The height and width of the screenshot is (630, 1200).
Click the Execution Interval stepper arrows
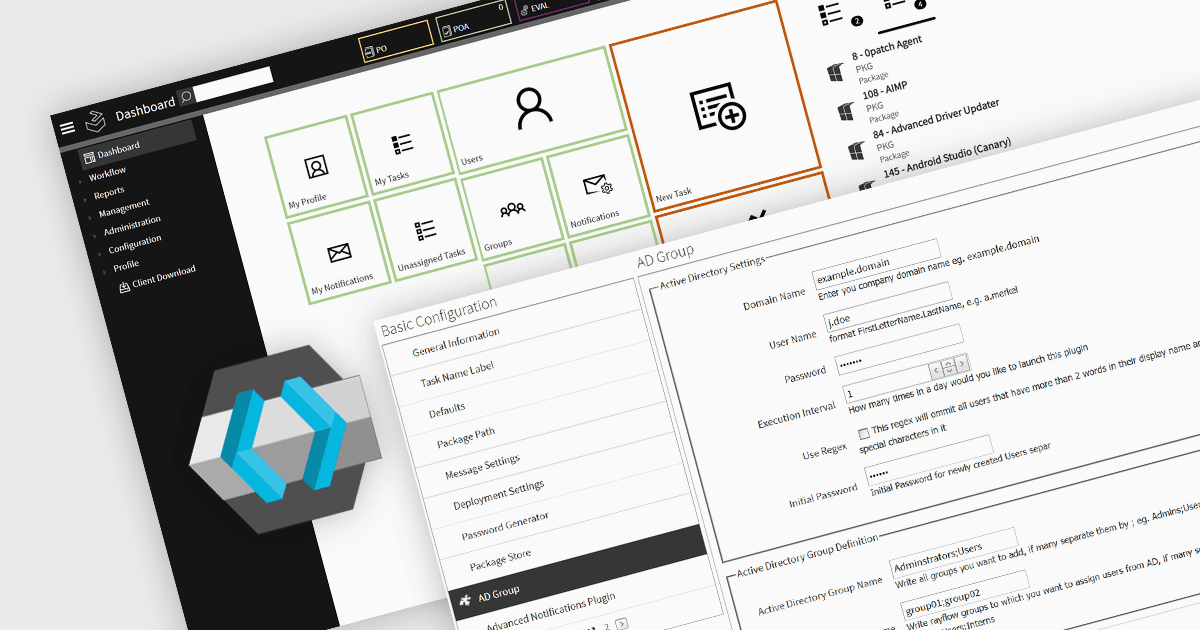(x=951, y=369)
